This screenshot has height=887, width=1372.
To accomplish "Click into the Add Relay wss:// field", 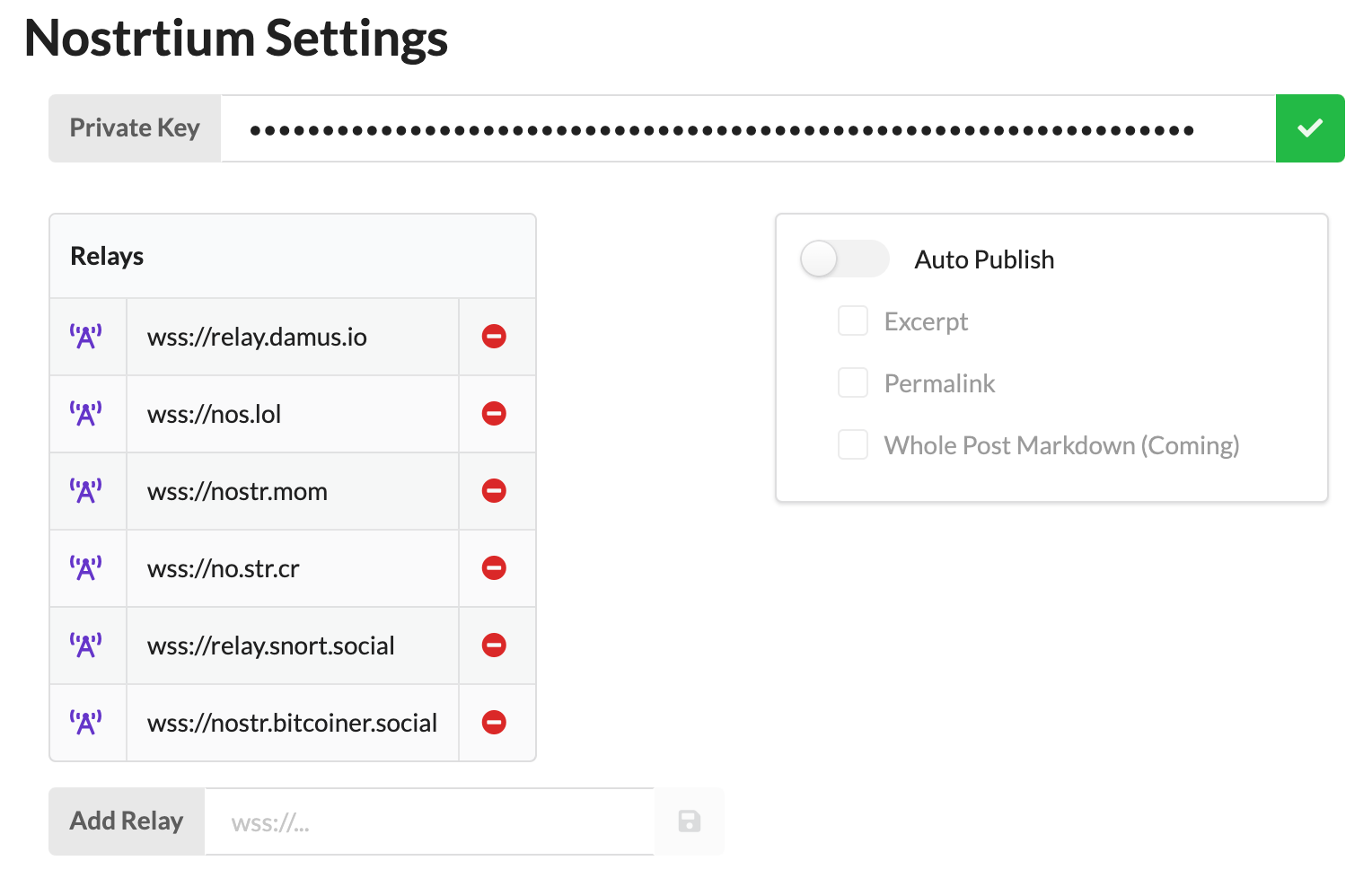I will click(x=430, y=821).
